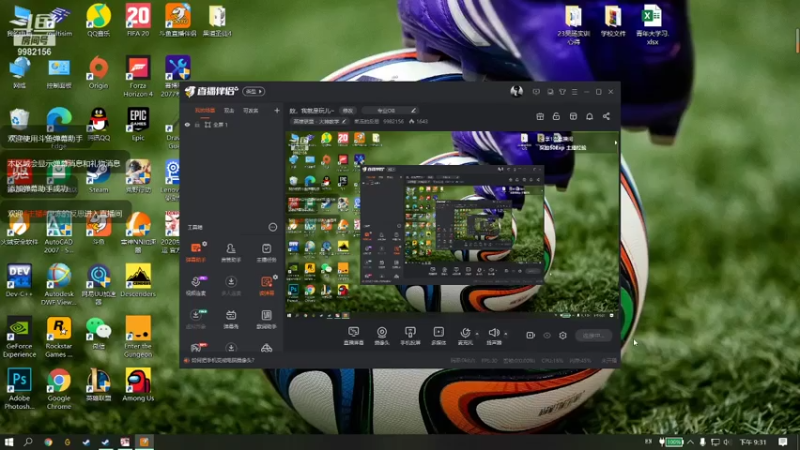Collapse the toolbox panel circle button
This screenshot has width=800, height=450.
tap(273, 227)
